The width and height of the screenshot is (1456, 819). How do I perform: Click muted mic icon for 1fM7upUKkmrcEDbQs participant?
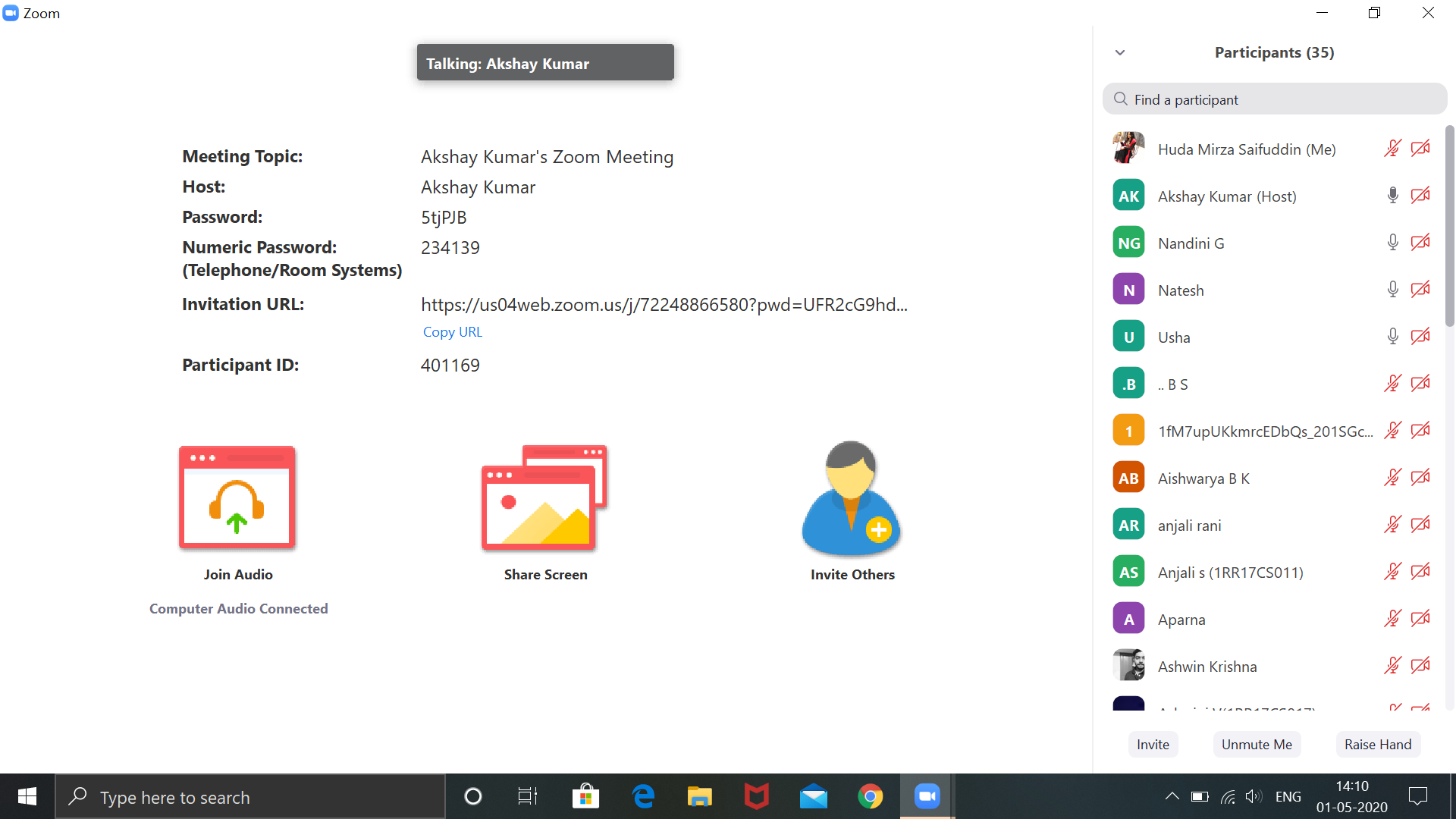1392,430
